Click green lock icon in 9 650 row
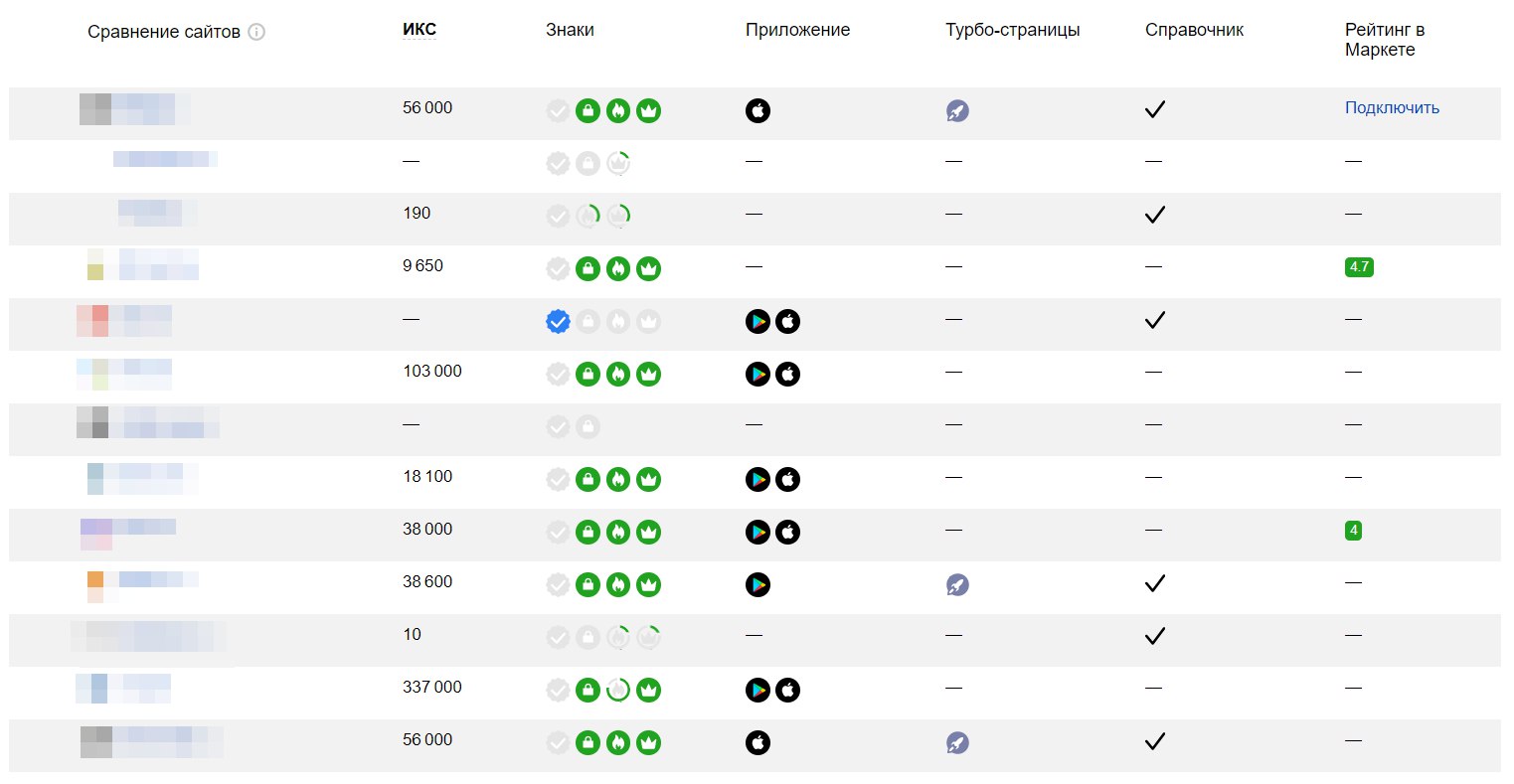Image resolution: width=1514 pixels, height=784 pixels. point(589,268)
